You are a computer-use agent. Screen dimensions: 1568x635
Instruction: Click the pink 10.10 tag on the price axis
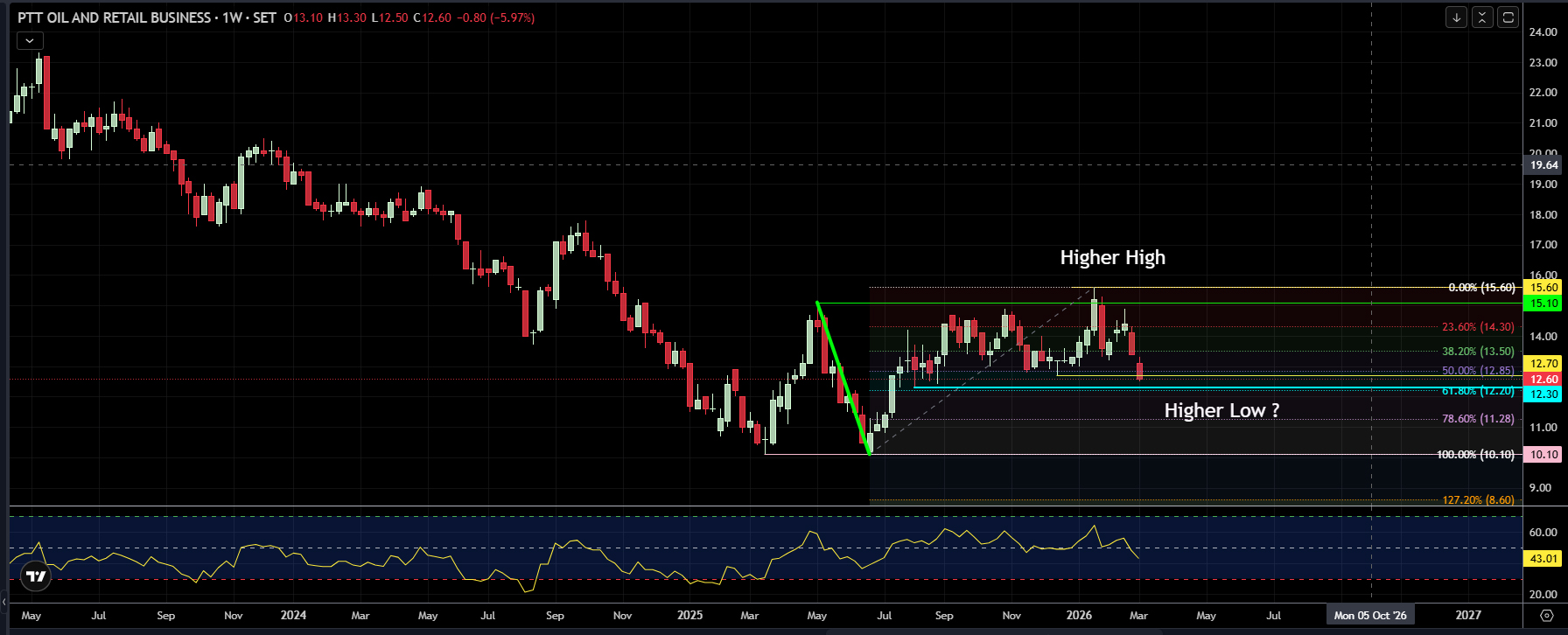pyautogui.click(x=1544, y=455)
